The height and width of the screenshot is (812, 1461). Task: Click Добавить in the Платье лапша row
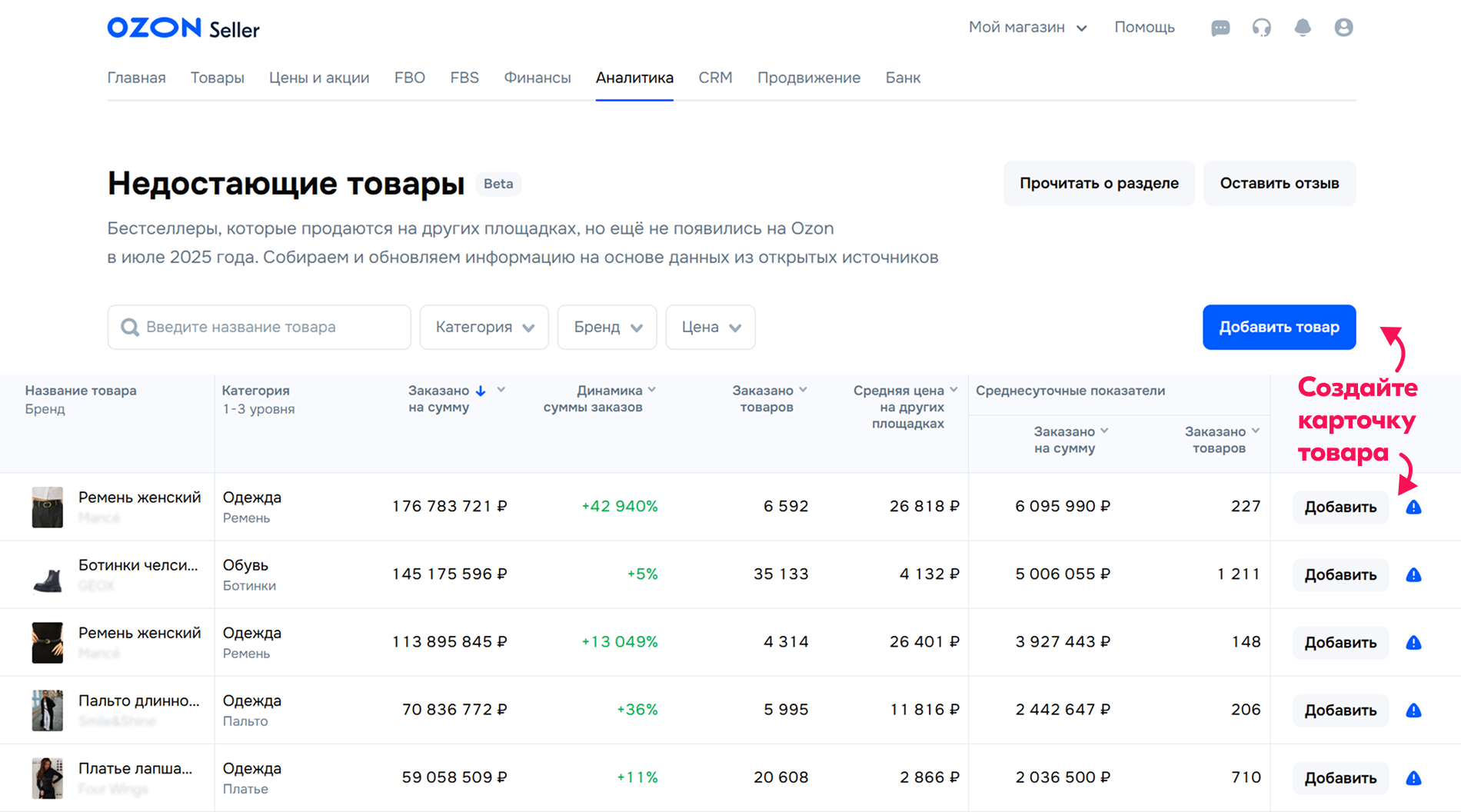(1340, 777)
